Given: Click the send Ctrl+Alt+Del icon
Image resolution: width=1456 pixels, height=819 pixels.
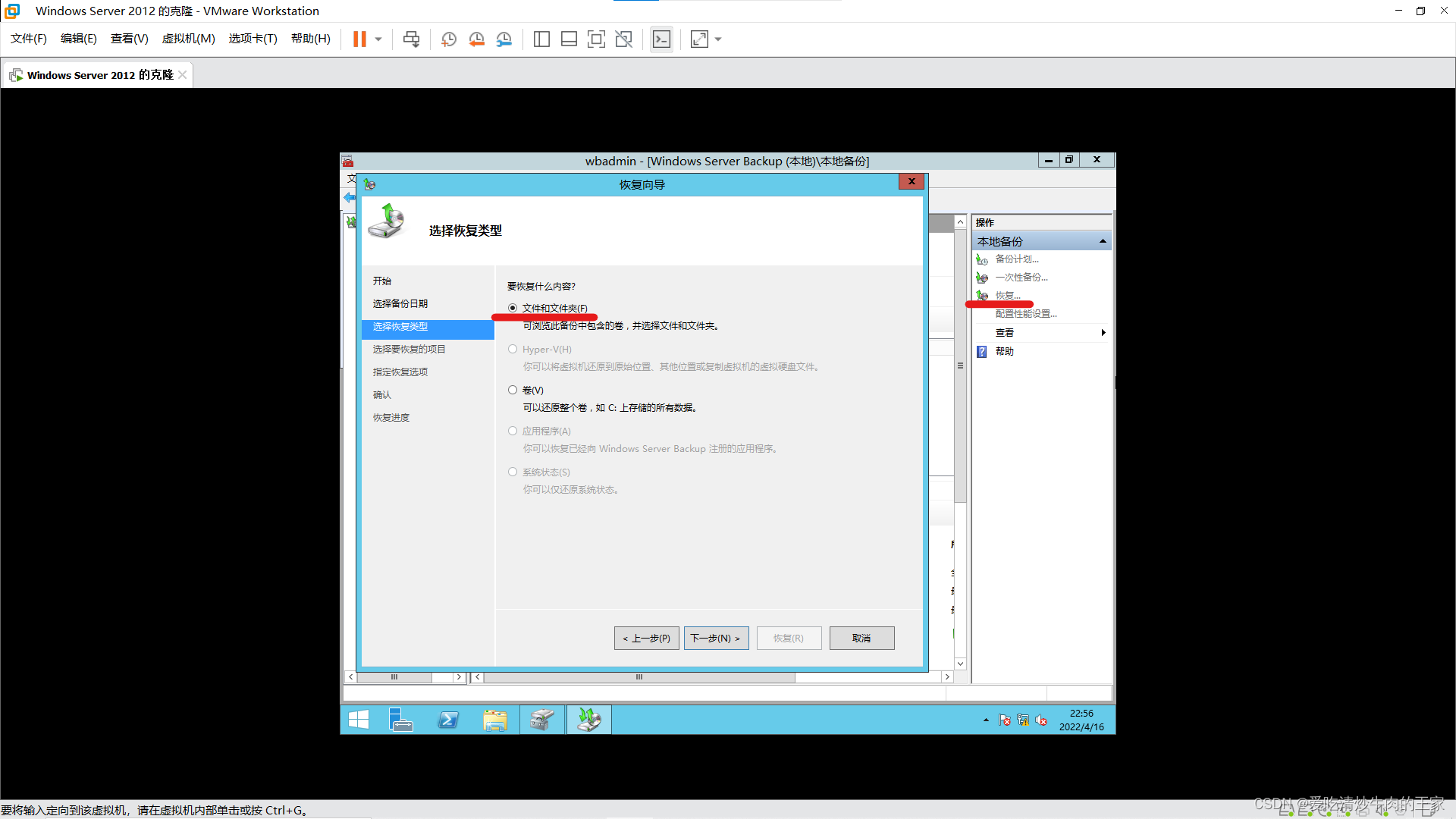Looking at the screenshot, I should point(411,39).
